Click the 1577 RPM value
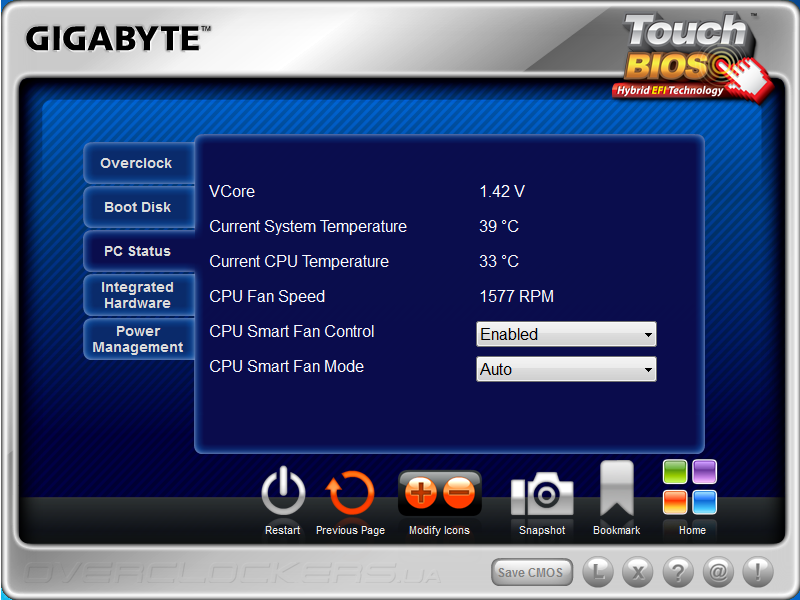This screenshot has height=600, width=800. (517, 296)
